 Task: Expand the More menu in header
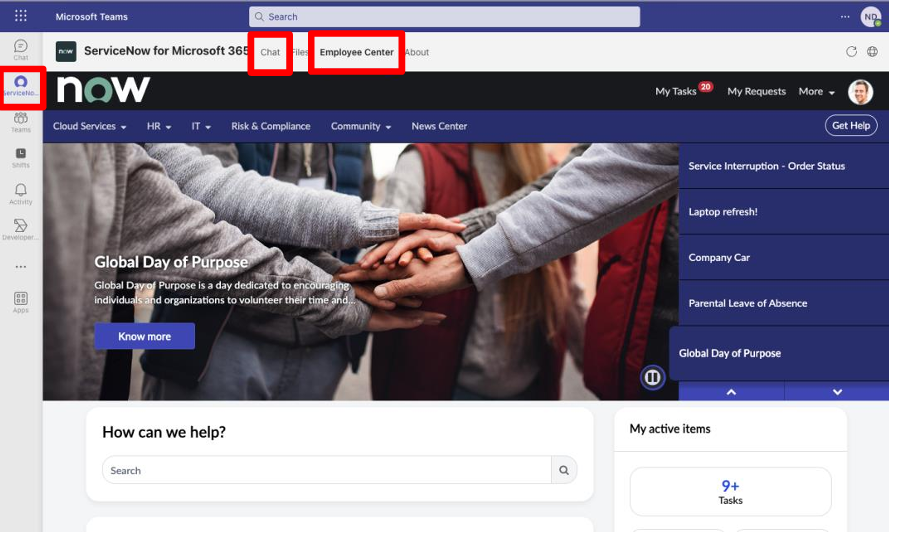click(x=816, y=92)
